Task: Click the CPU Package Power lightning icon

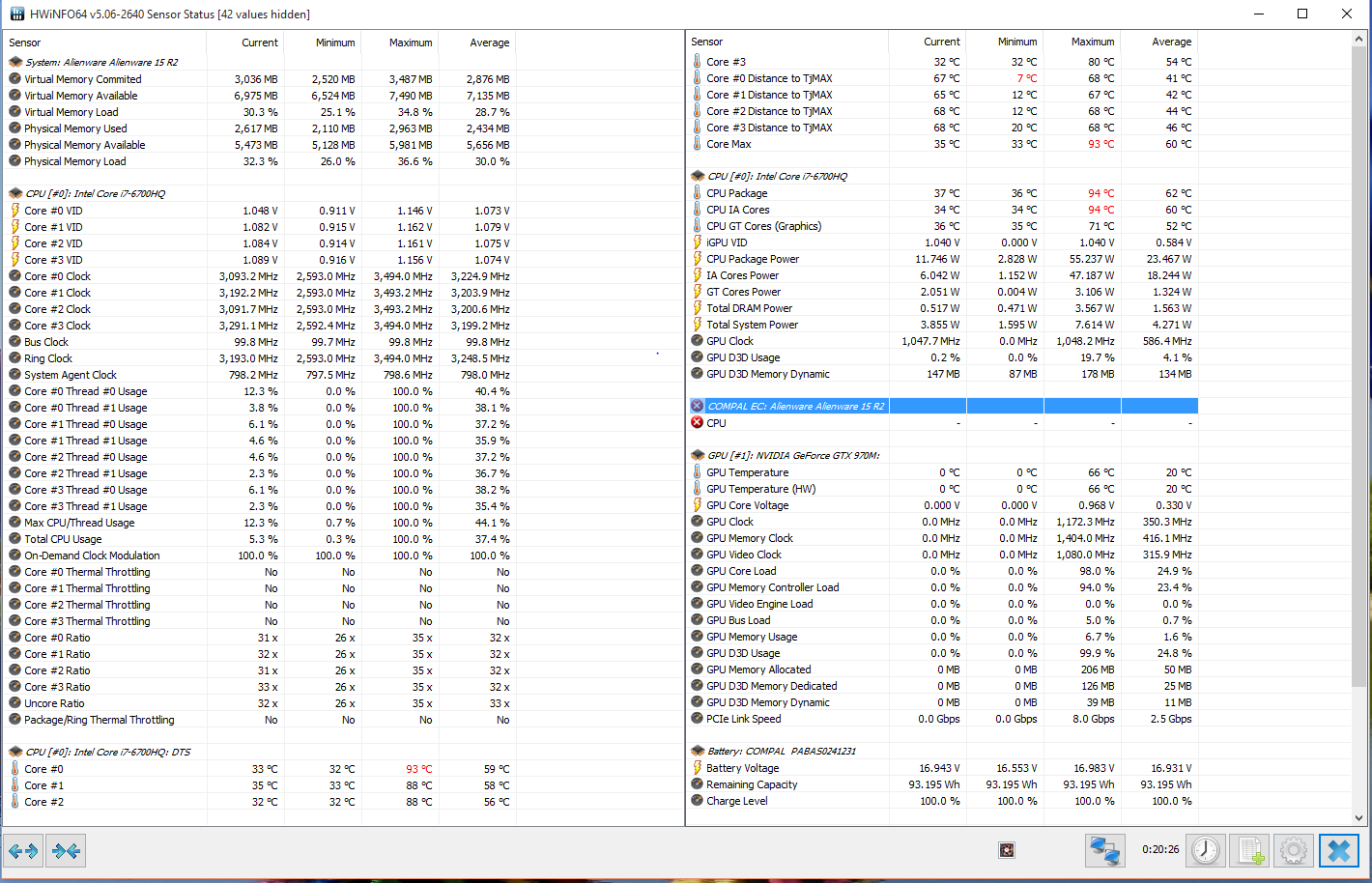Action: click(698, 259)
